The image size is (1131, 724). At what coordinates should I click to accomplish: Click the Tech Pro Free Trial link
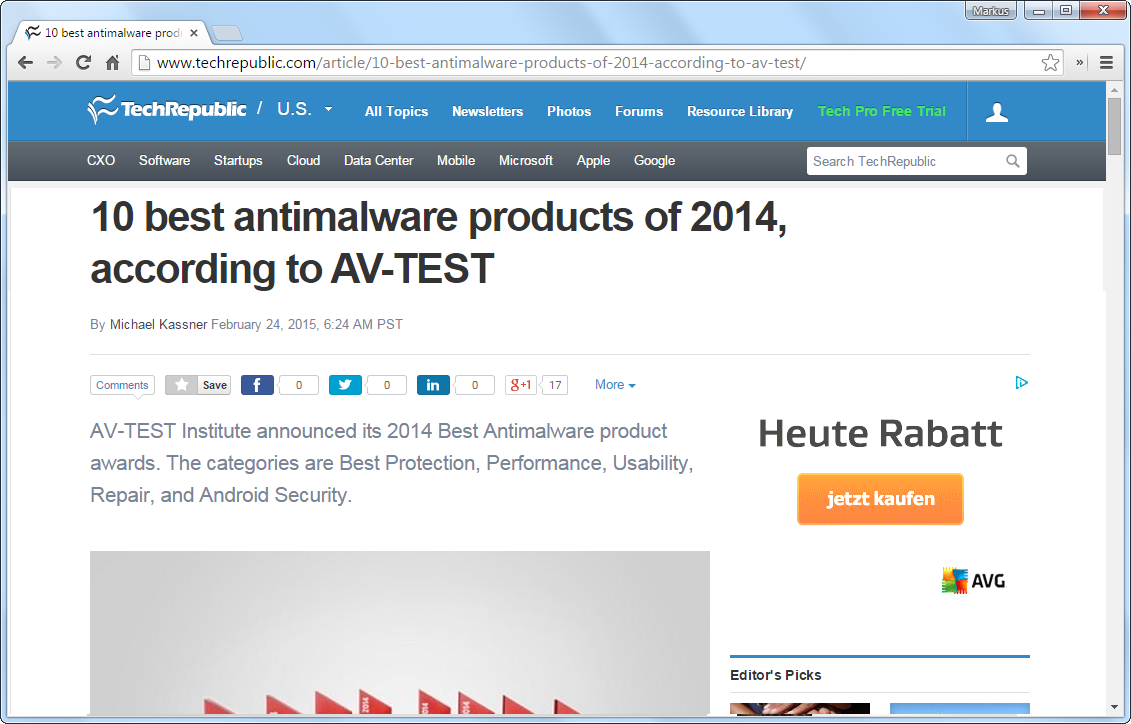(881, 112)
